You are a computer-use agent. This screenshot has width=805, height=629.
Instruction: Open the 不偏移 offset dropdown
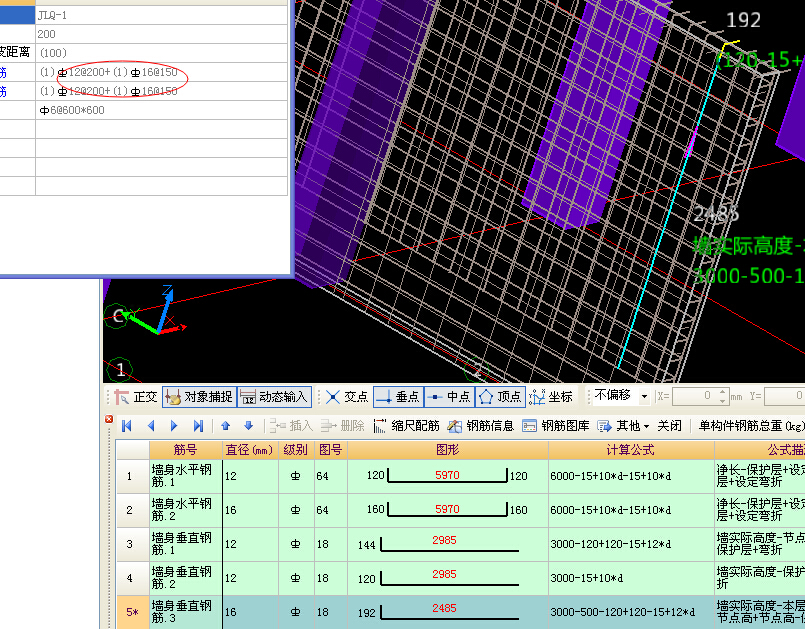coord(644,396)
